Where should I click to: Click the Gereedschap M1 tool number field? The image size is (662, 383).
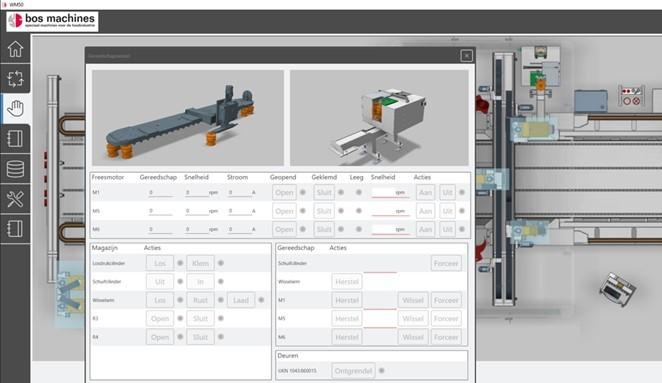coord(380,303)
